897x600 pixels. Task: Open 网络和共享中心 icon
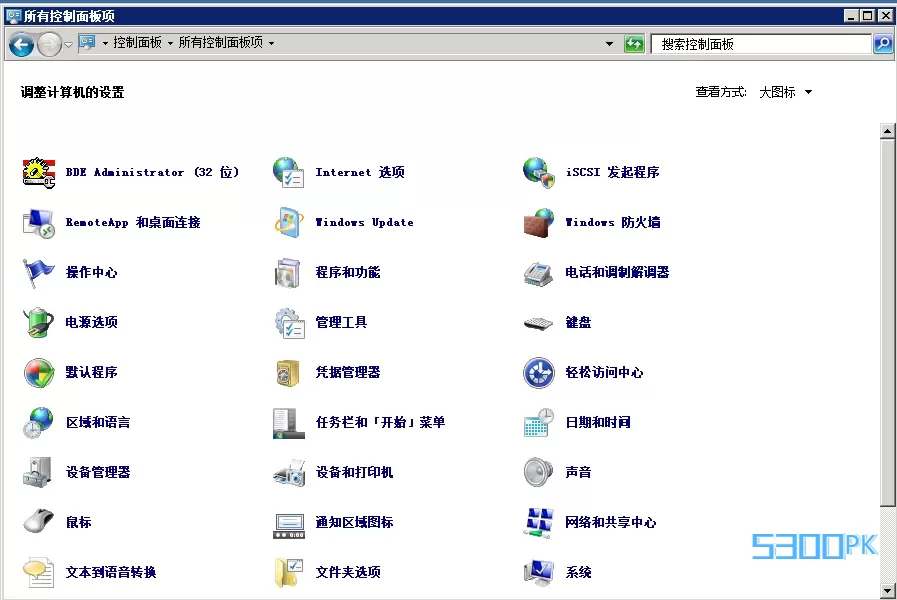(x=539, y=522)
